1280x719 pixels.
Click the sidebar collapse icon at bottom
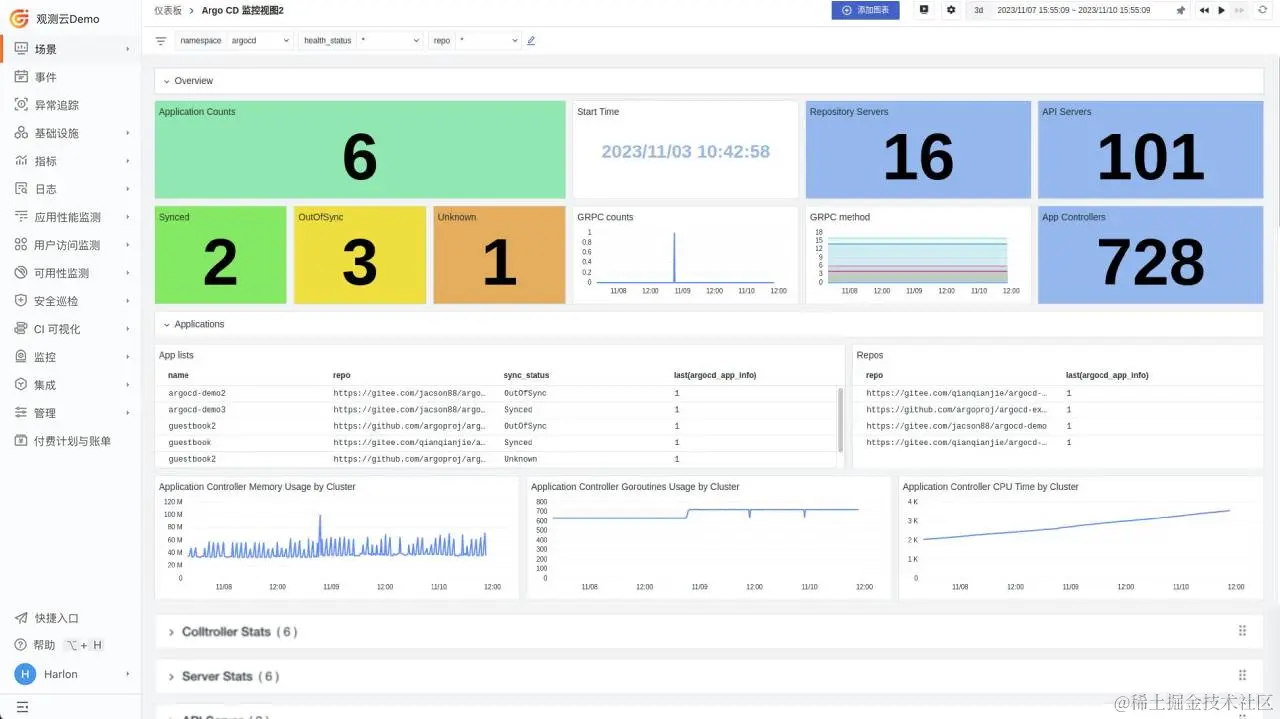click(x=22, y=707)
